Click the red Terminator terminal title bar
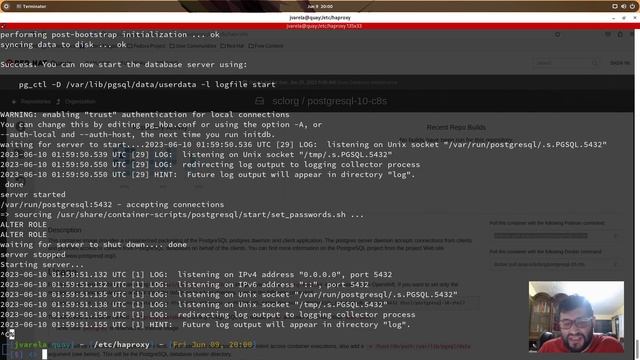 point(320,26)
